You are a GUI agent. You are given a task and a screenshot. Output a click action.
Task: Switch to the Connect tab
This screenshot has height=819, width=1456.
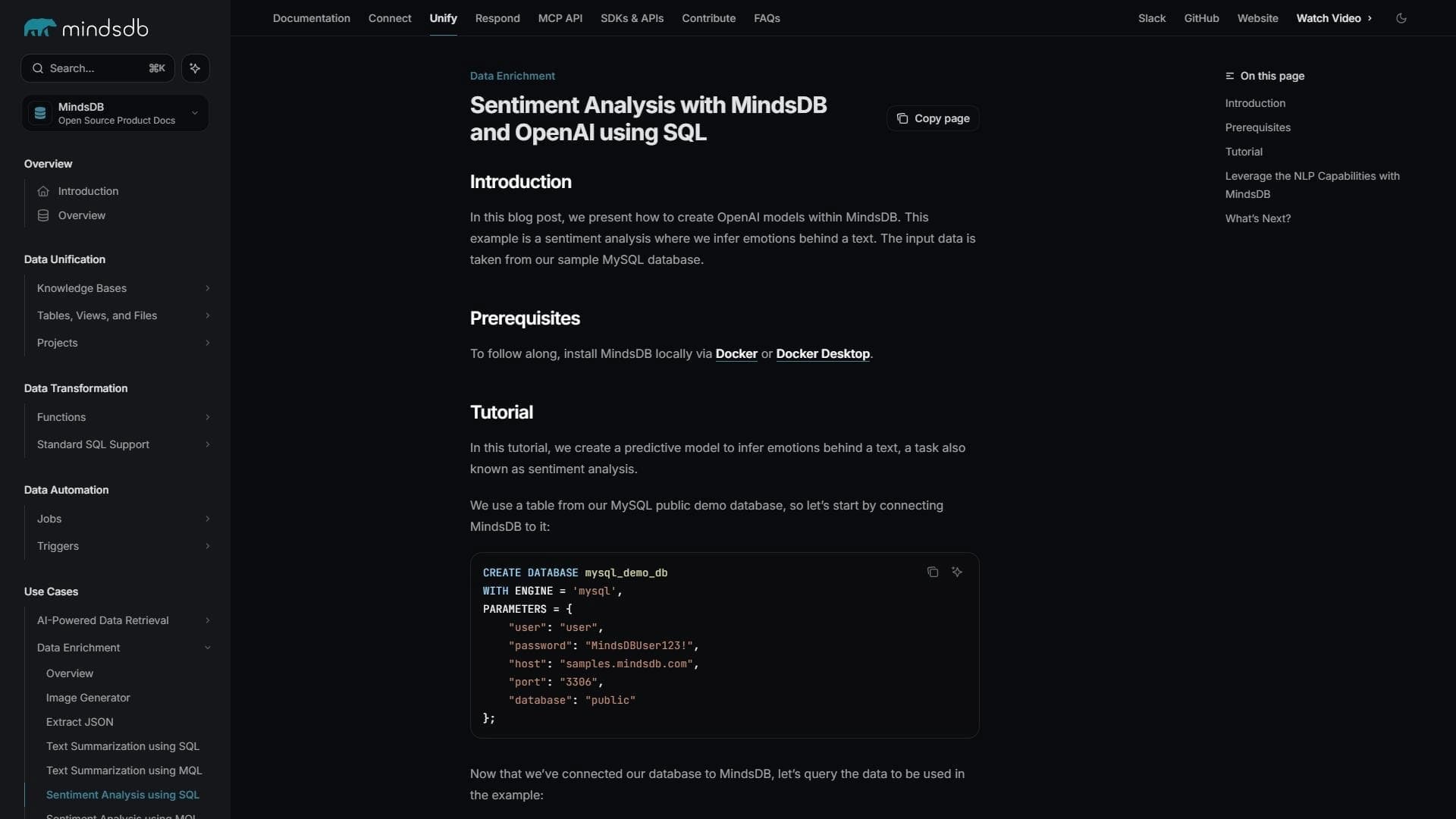(390, 18)
